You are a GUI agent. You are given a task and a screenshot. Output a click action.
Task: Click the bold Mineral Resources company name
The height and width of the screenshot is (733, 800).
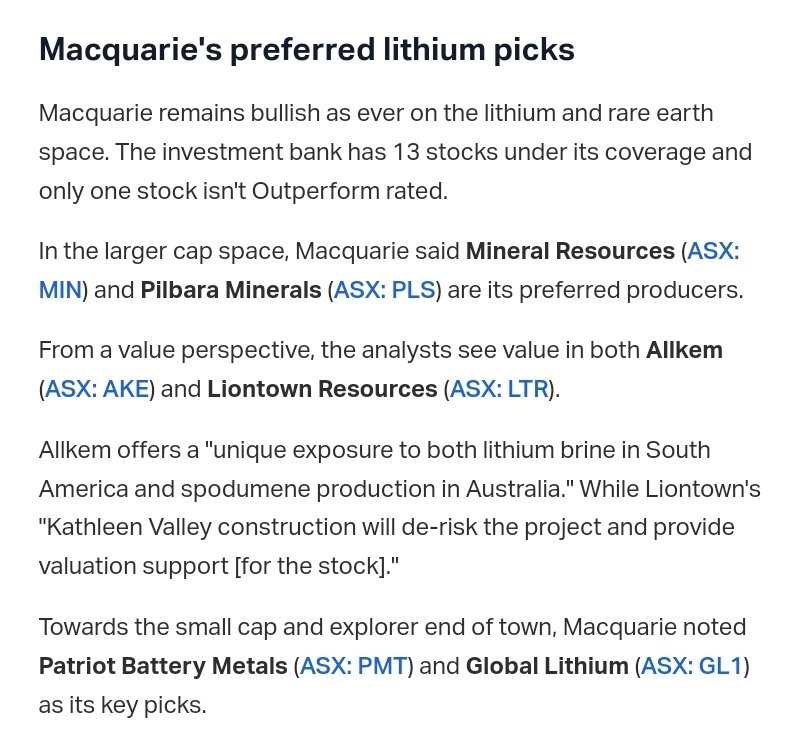[570, 251]
